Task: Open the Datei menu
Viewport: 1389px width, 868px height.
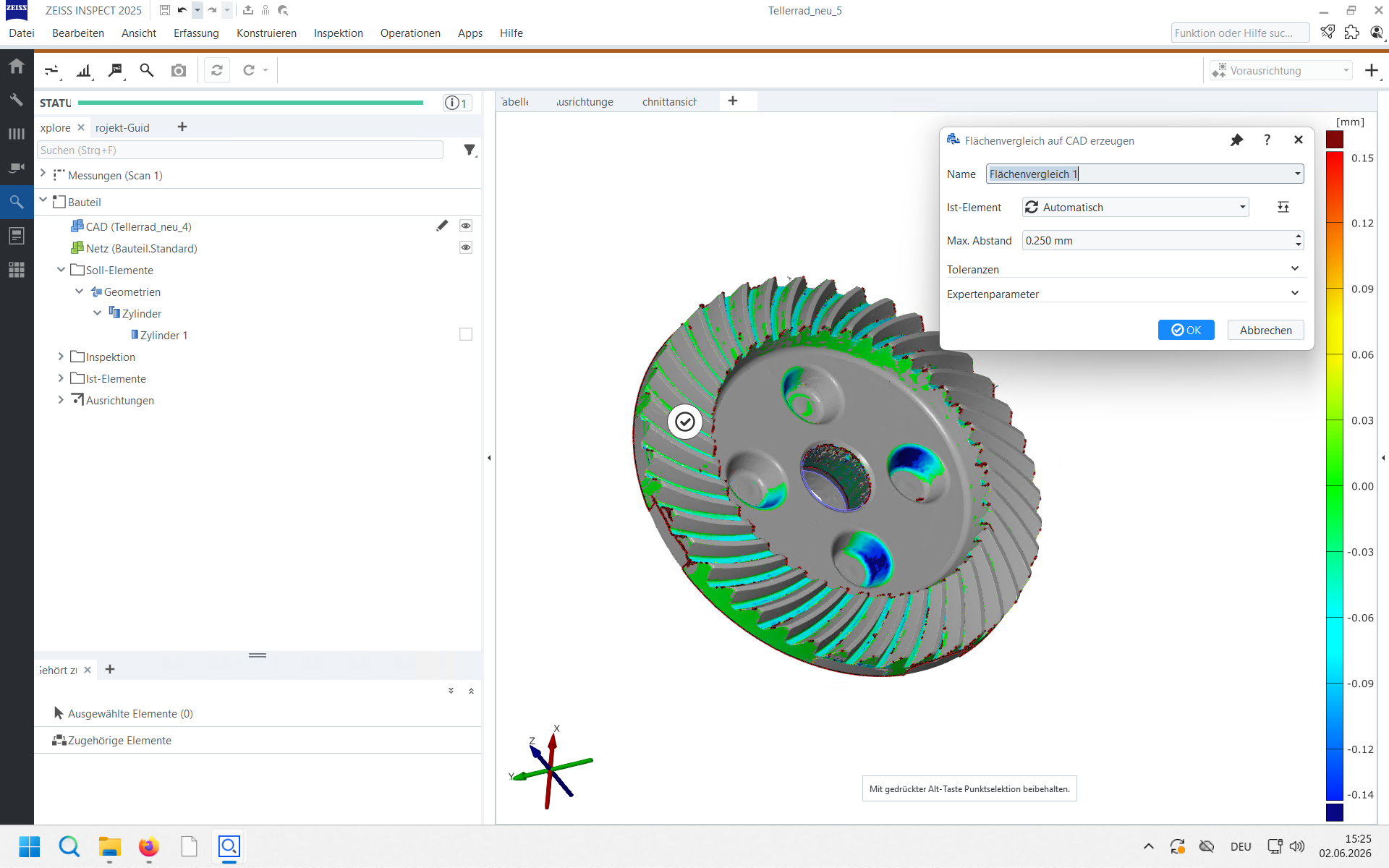Action: tap(22, 33)
